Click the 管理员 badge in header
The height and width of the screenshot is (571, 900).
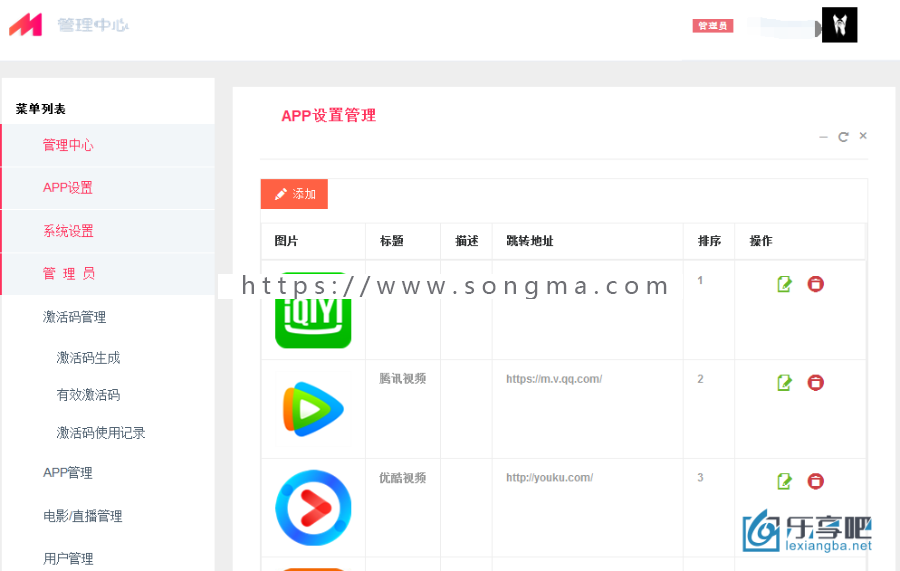(712, 26)
